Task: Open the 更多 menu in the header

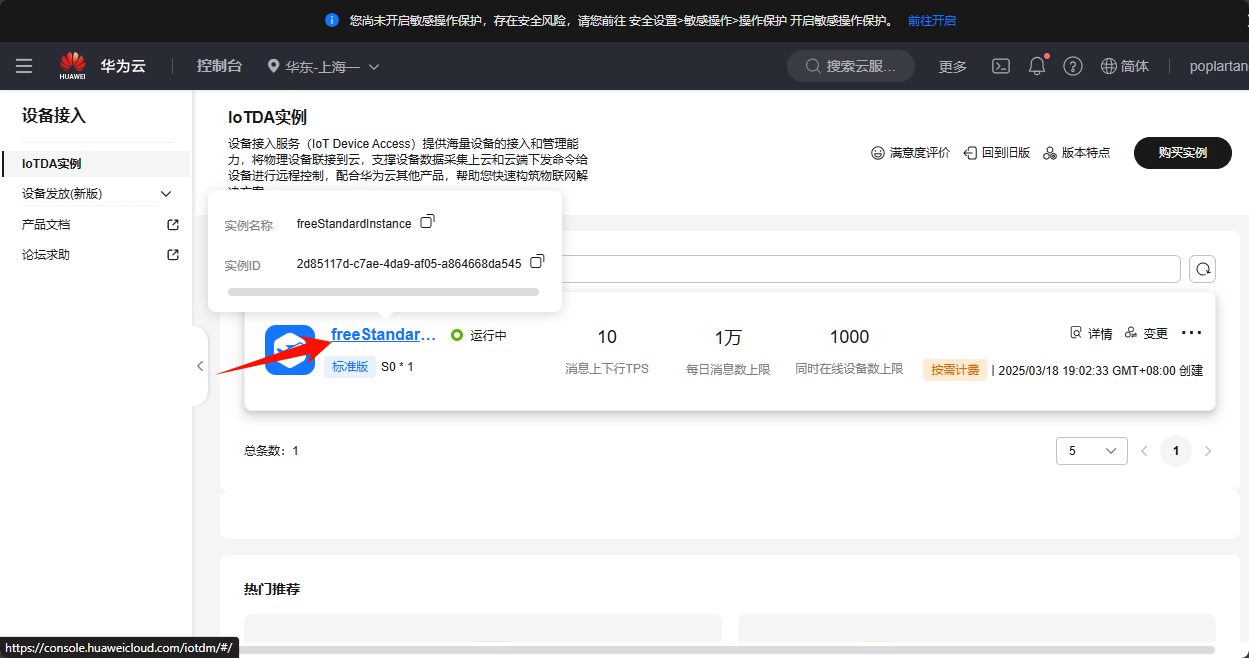Action: point(953,67)
